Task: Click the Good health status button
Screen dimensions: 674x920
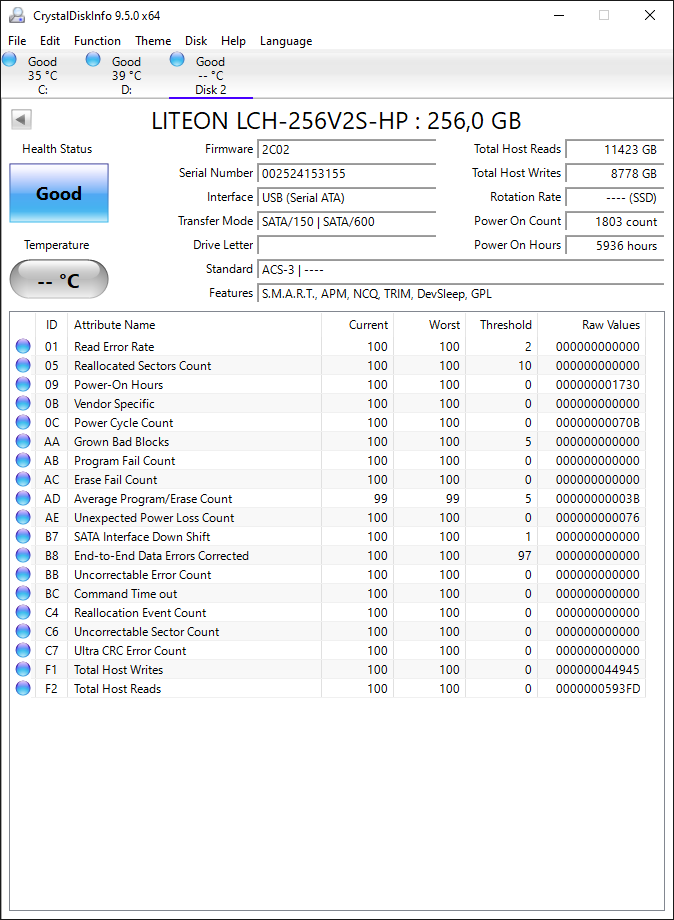Action: point(59,193)
